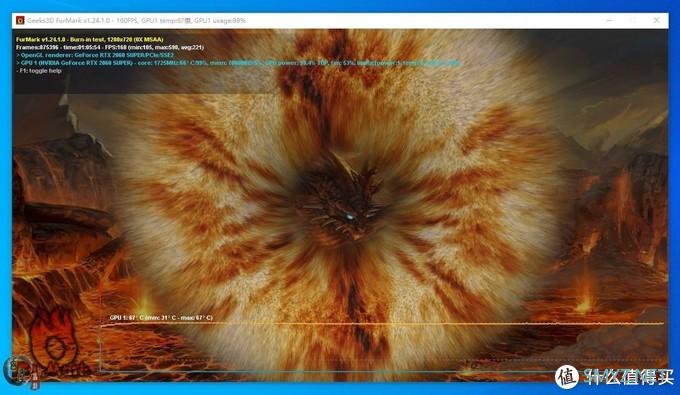Click the 'Burn-in test, 1280x720' header line
Image resolution: width=680 pixels, height=395 pixels.
(90, 39)
